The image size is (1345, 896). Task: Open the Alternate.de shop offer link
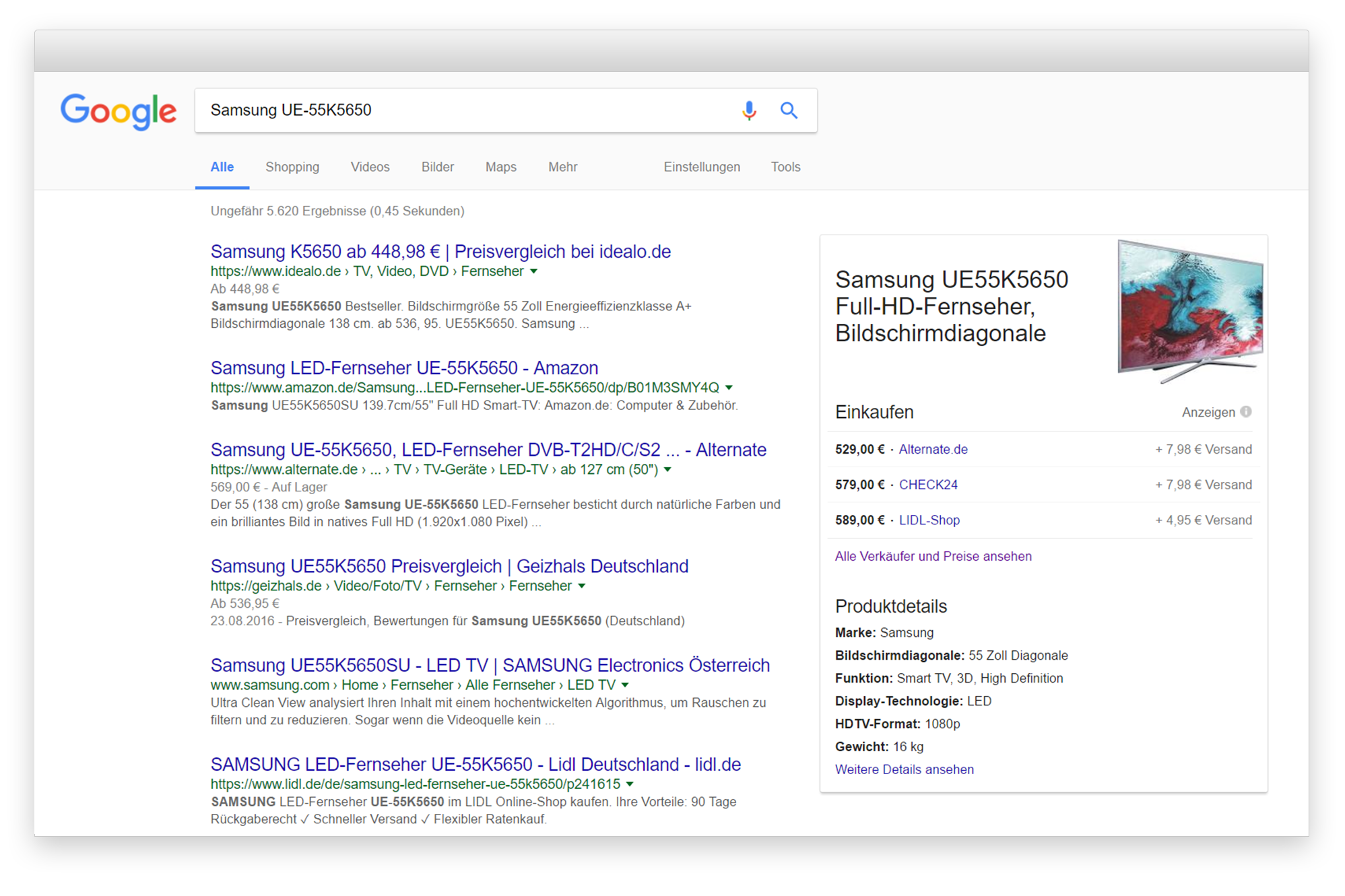coord(933,449)
